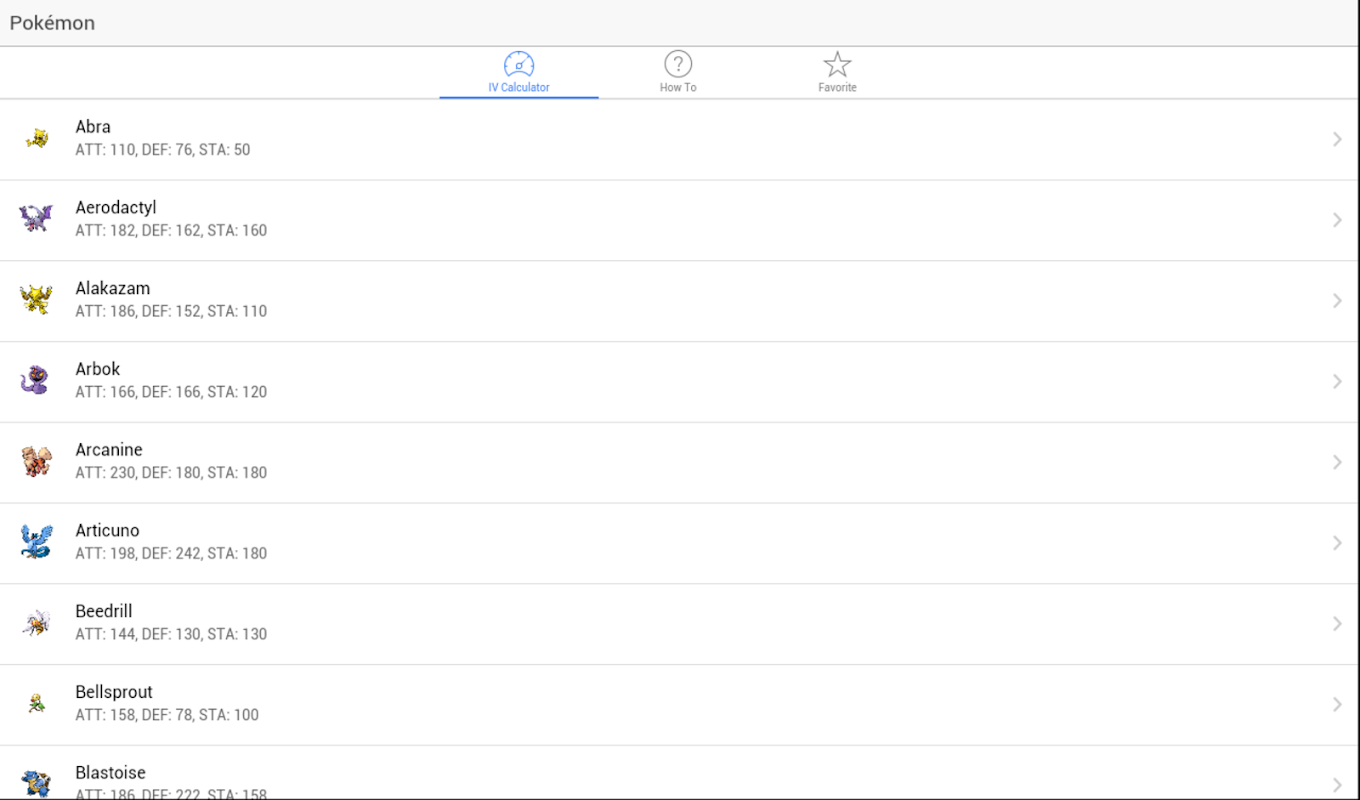Click the Bellsprout sprite icon
Screen dimensions: 1360x800
(36, 704)
